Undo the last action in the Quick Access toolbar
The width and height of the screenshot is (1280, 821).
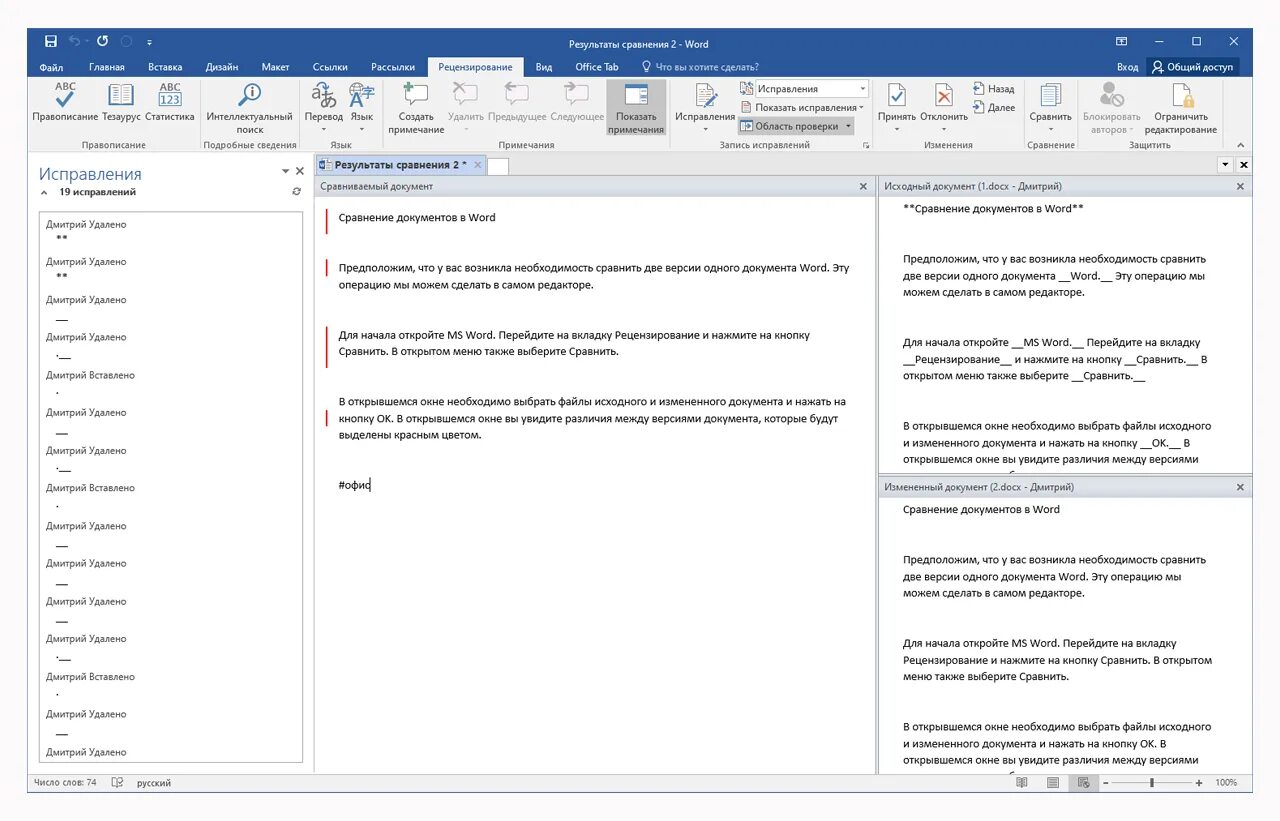coord(75,42)
